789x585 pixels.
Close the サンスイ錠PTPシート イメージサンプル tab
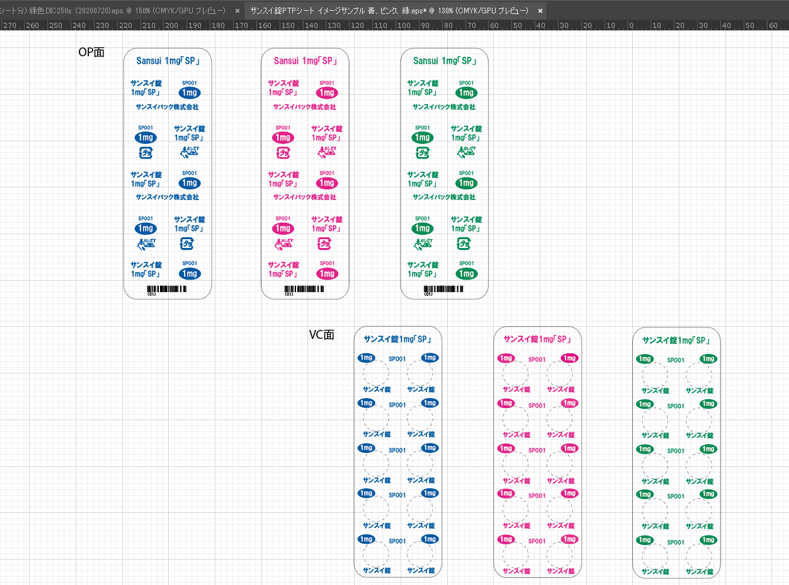click(540, 11)
